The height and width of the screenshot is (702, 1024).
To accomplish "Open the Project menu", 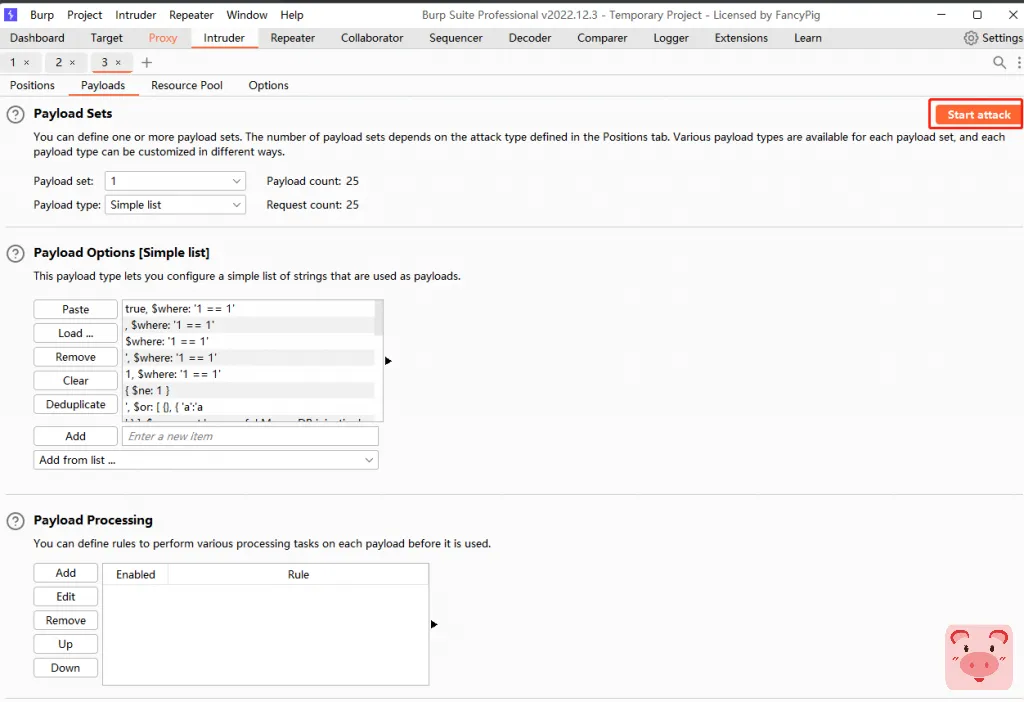I will (x=84, y=14).
